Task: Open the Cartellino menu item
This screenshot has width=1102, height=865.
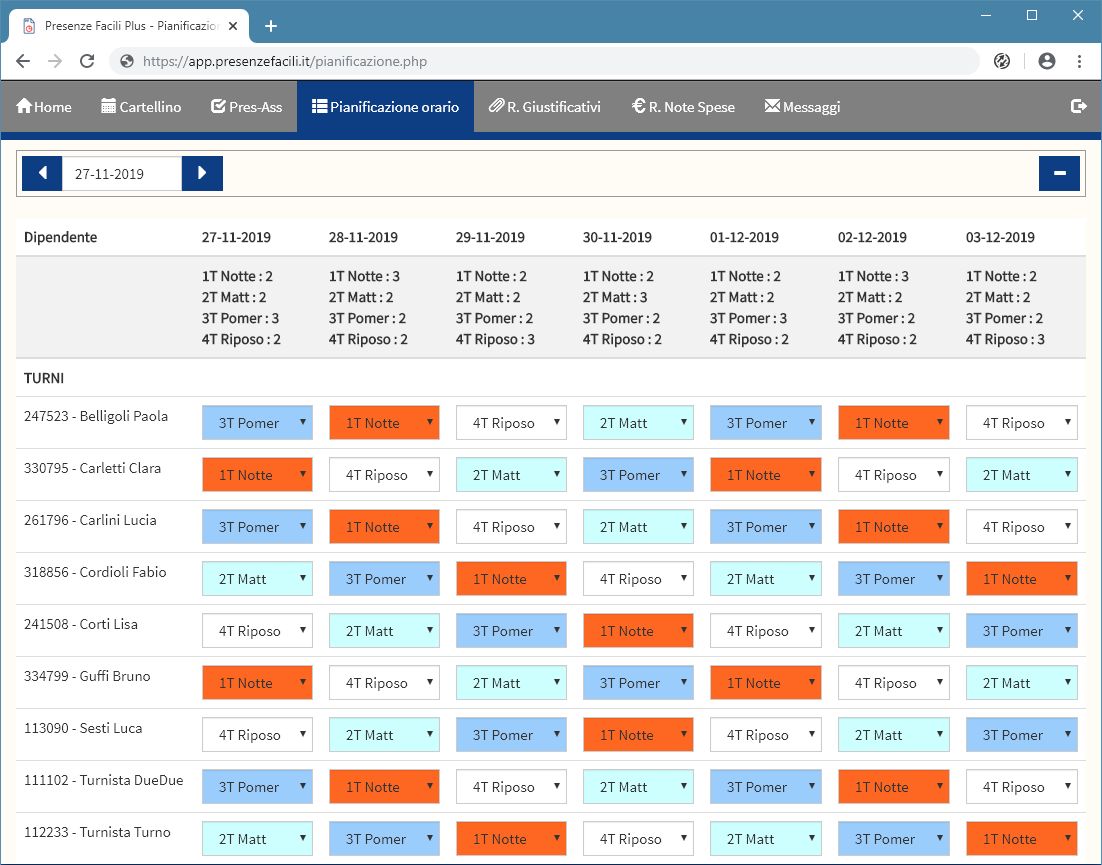Action: click(141, 106)
